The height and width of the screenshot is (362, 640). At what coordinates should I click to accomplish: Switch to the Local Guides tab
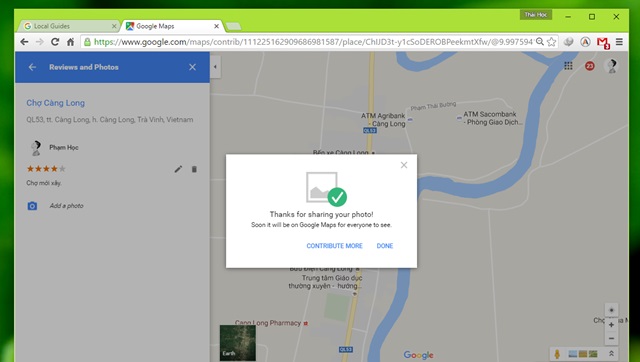pyautogui.click(x=70, y=26)
